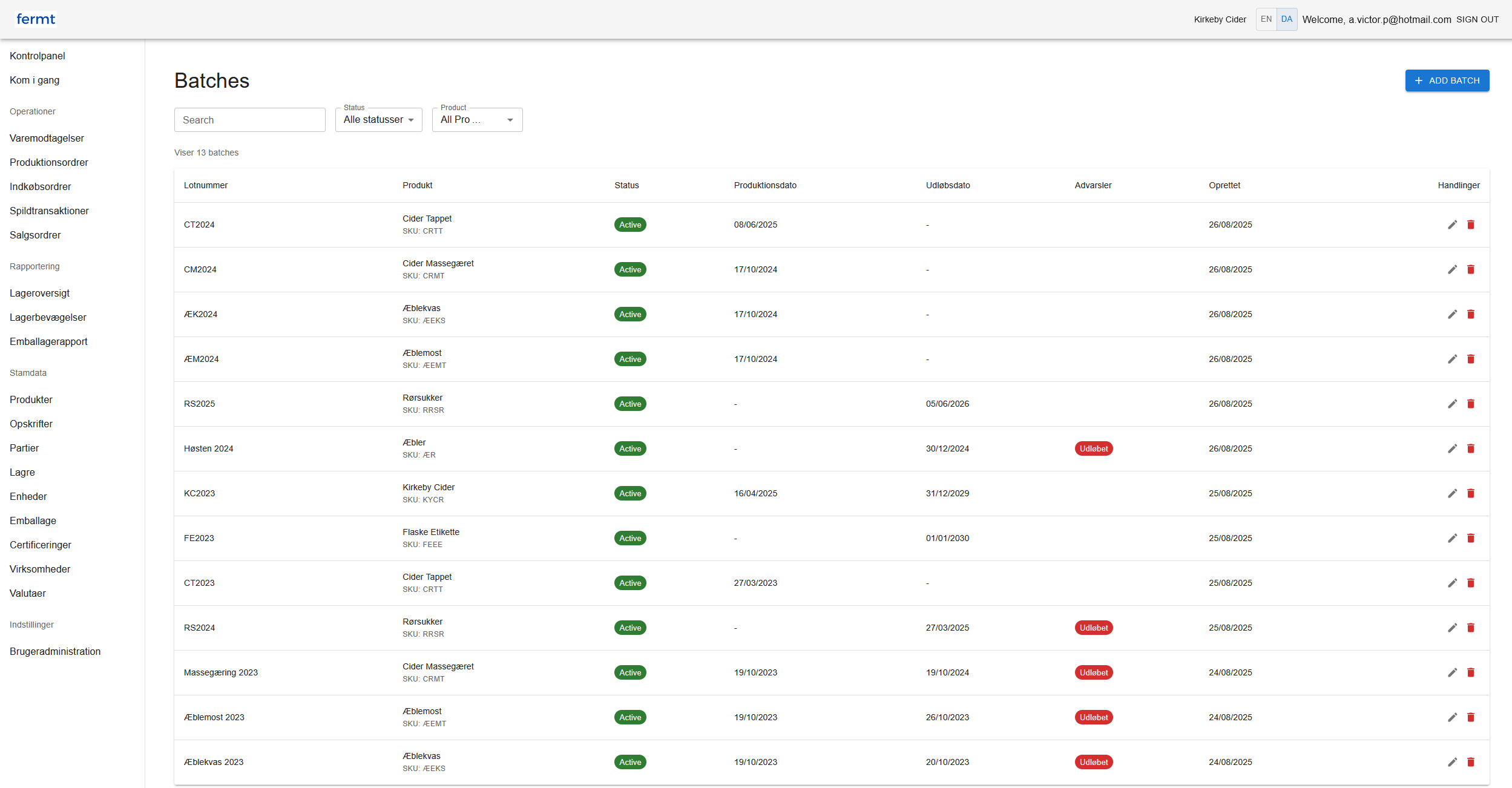This screenshot has width=1512, height=788.
Task: Click the fermt logo
Action: (x=36, y=19)
